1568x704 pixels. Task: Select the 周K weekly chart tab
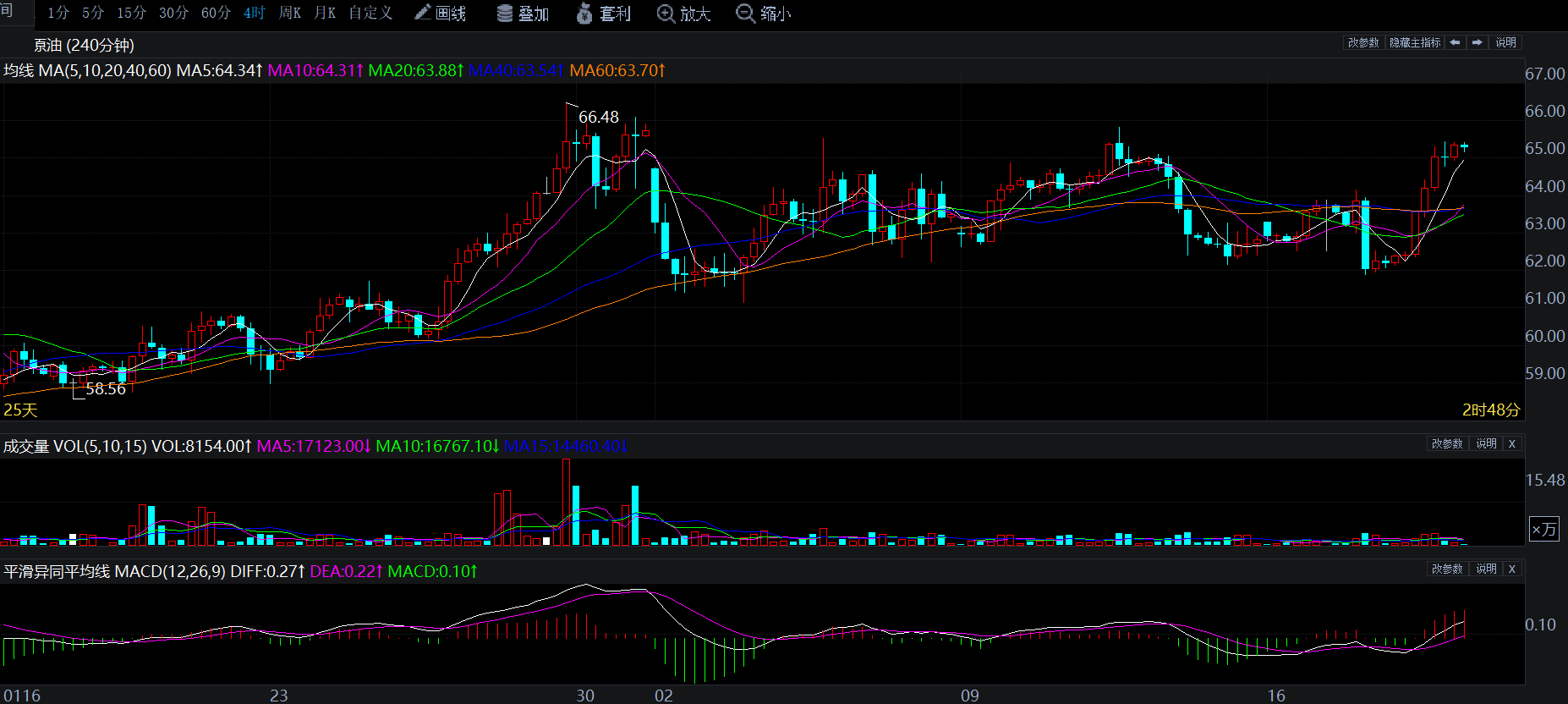point(290,14)
